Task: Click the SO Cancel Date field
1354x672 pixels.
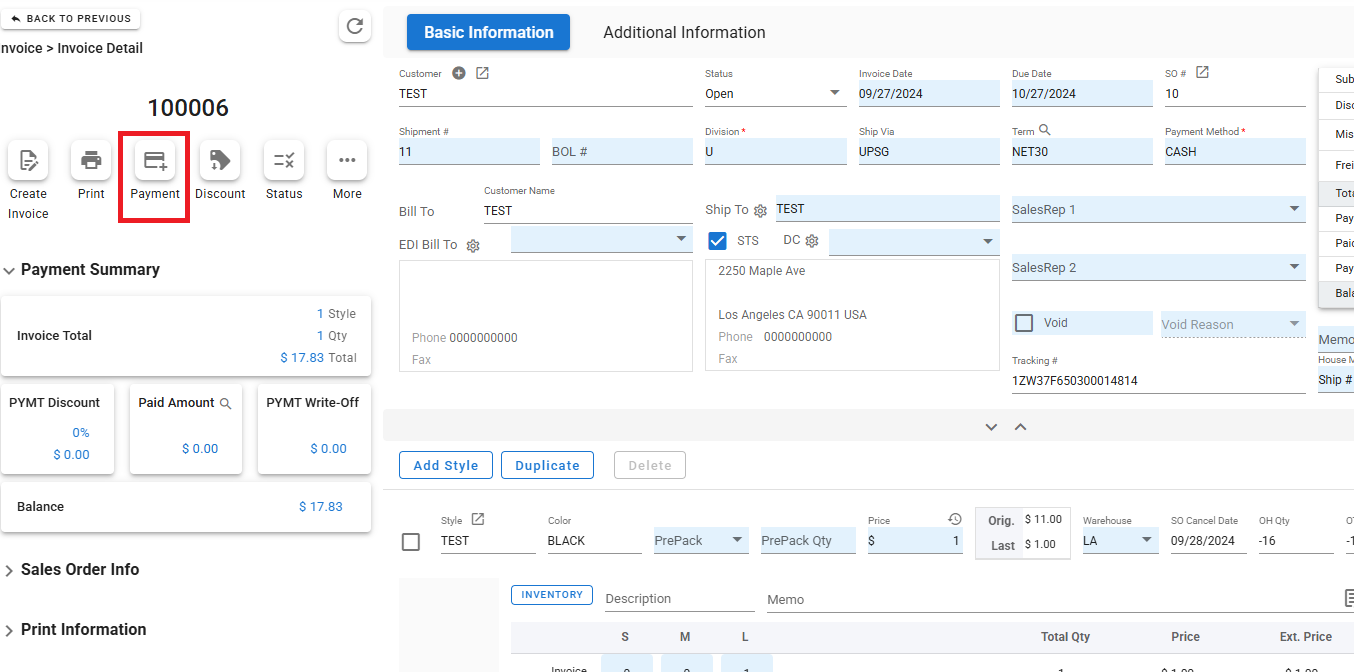Action: point(1208,540)
